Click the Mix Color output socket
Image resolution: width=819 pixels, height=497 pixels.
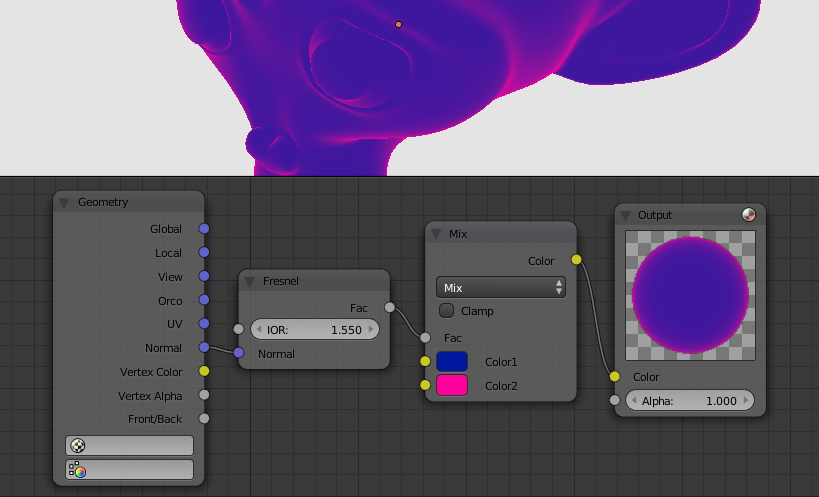click(x=576, y=259)
